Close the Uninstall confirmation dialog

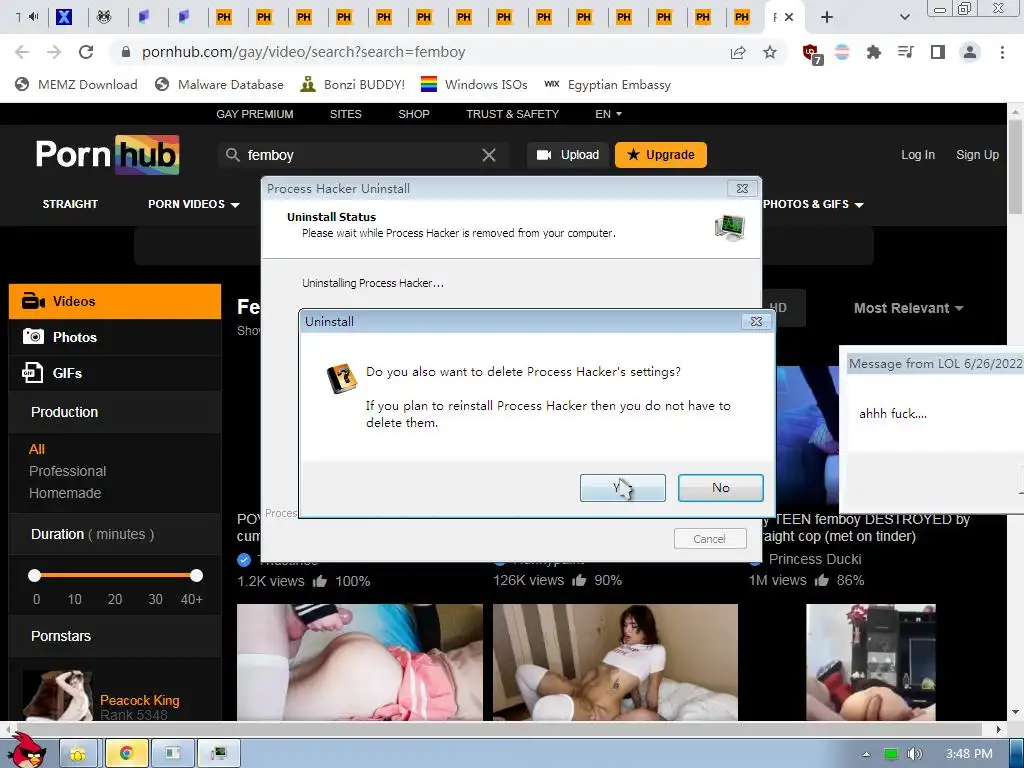click(756, 321)
